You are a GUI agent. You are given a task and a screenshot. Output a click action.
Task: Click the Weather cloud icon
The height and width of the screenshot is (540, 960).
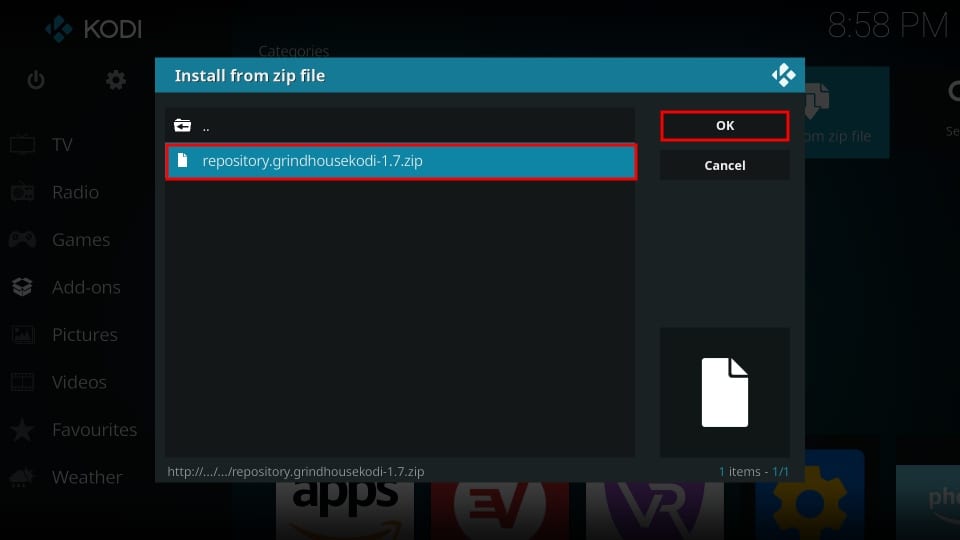(22, 477)
